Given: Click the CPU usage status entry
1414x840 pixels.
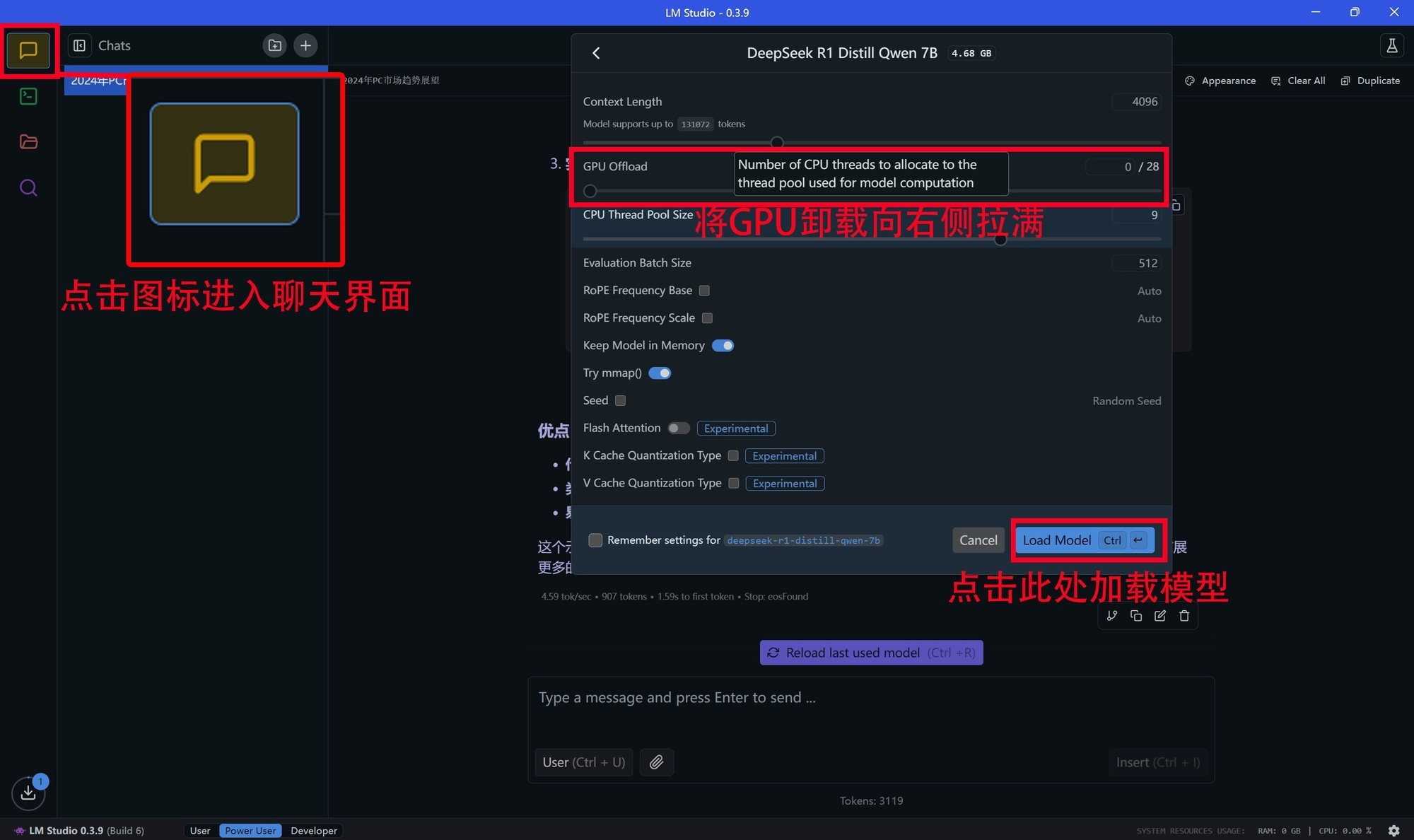Looking at the screenshot, I should click(x=1345, y=831).
